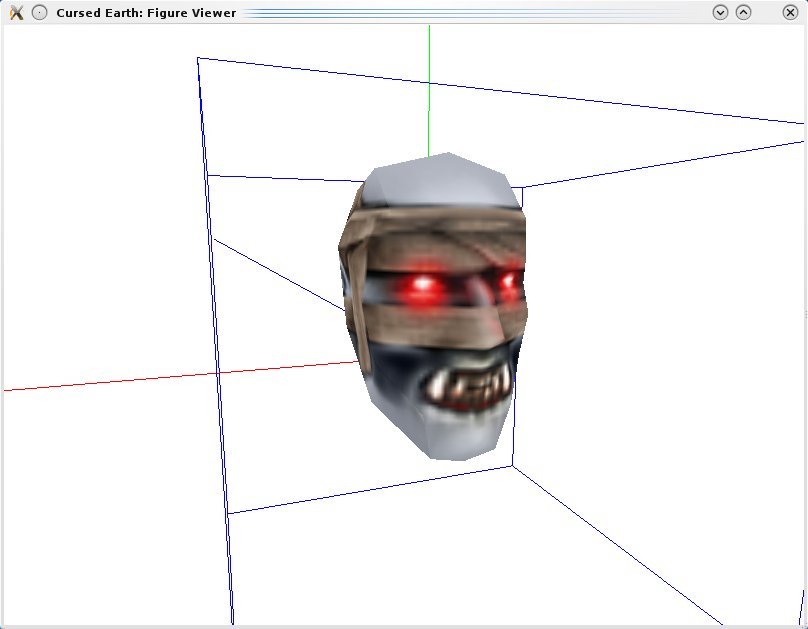
Task: Click blue wireframe corner below the chin
Action: pyautogui.click(x=513, y=465)
